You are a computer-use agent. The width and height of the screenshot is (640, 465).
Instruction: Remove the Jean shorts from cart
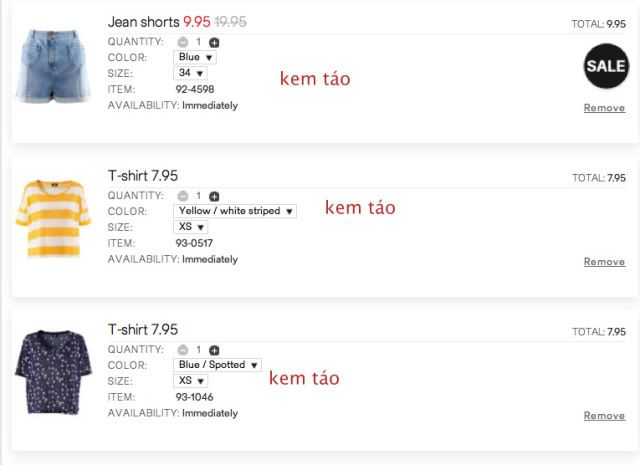pos(604,108)
